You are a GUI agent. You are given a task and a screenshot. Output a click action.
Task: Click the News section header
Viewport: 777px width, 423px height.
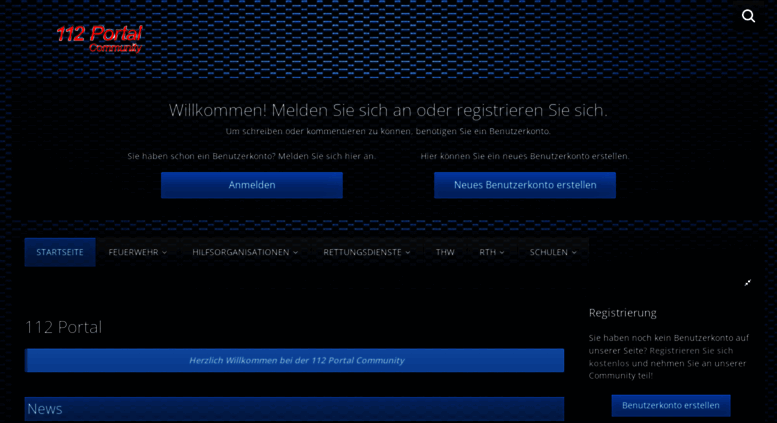[x=294, y=409]
